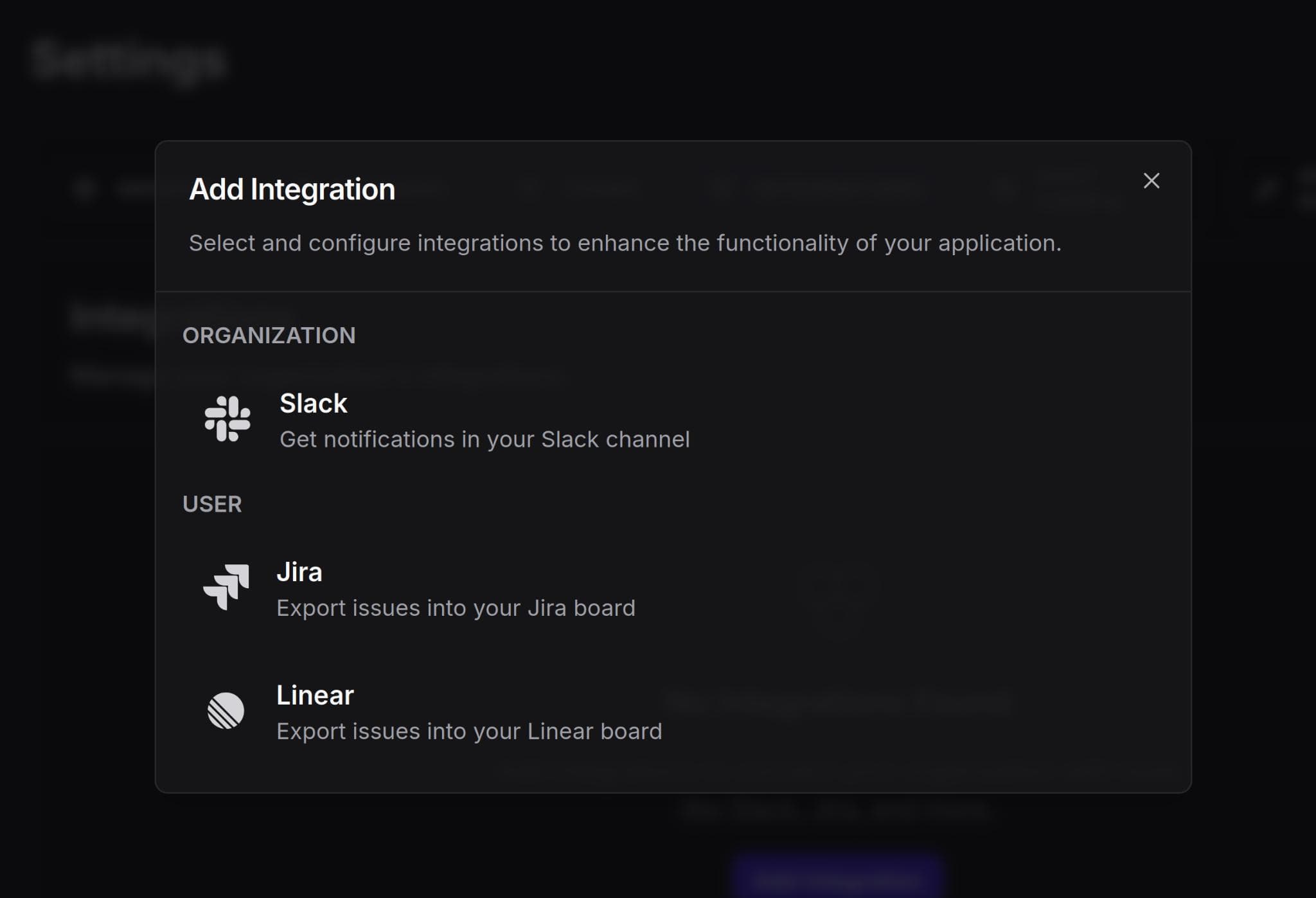Close the Add Integration dialog
1316x898 pixels.
(x=1151, y=181)
